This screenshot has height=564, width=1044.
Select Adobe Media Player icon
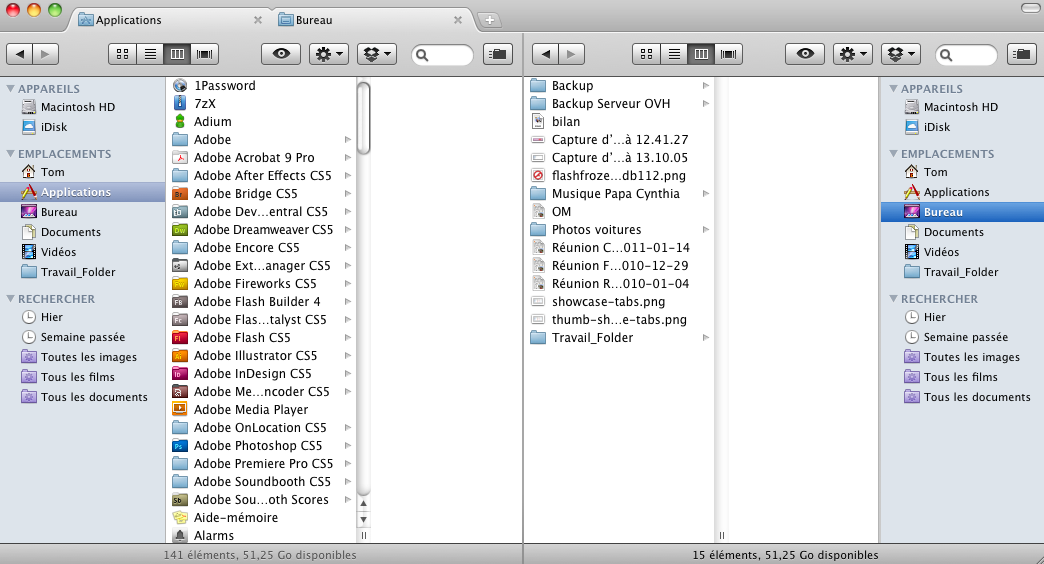coord(180,409)
